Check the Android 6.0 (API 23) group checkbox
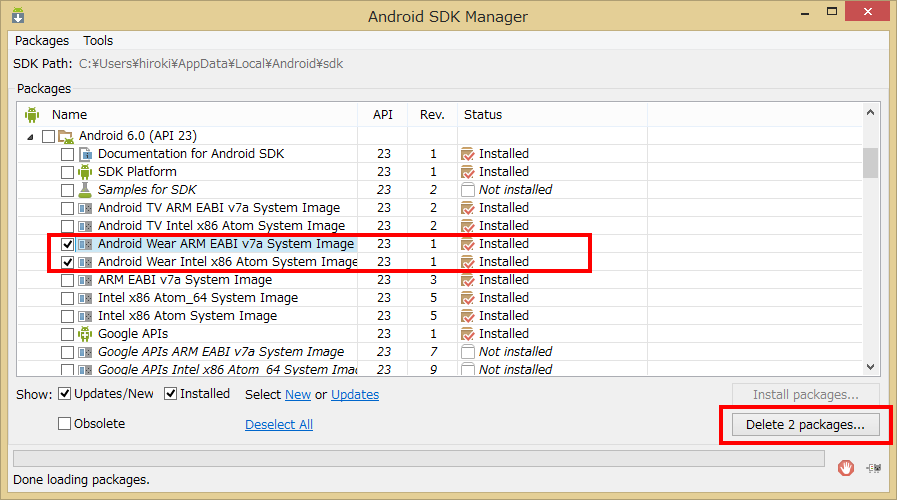 49,136
